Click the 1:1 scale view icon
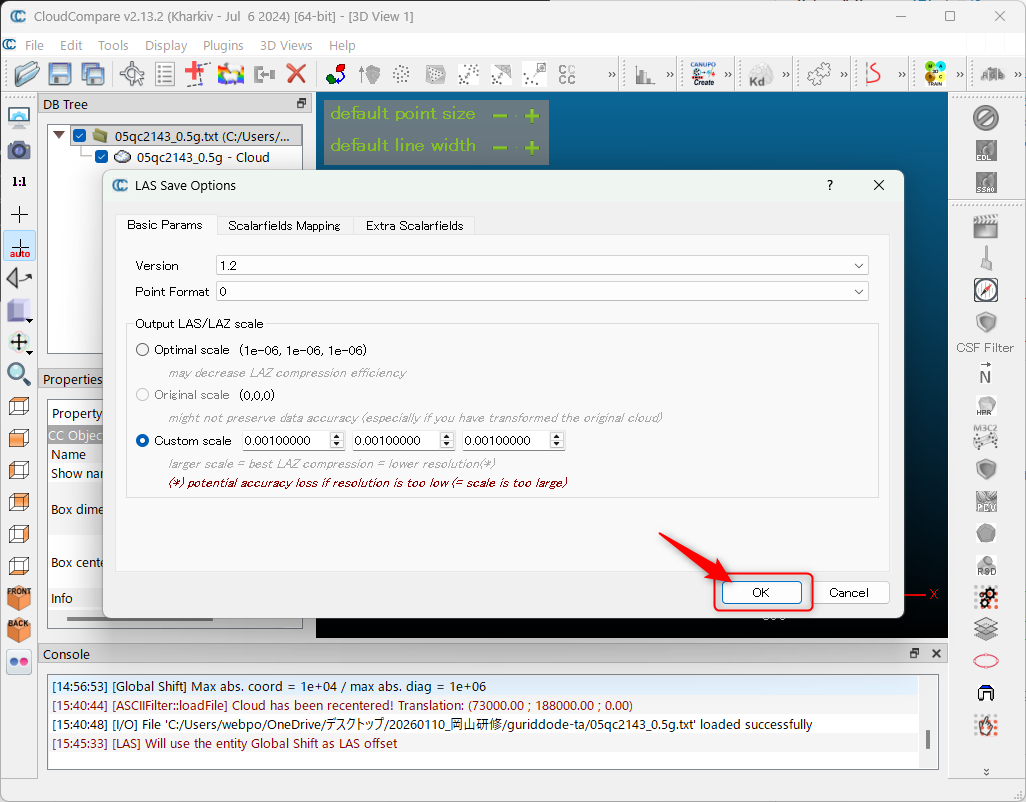This screenshot has width=1026, height=802. pyautogui.click(x=19, y=182)
